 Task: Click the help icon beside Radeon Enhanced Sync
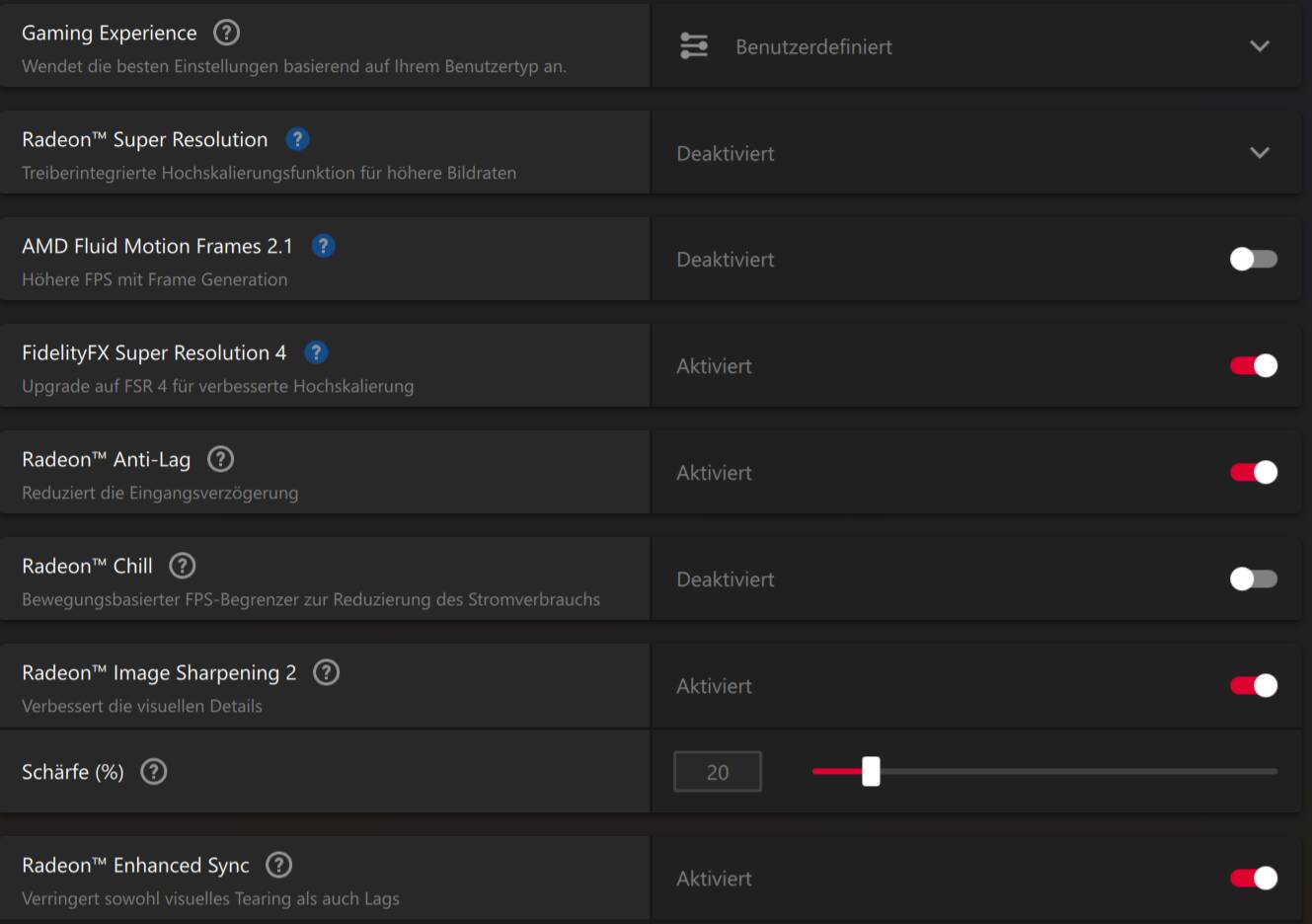(279, 865)
